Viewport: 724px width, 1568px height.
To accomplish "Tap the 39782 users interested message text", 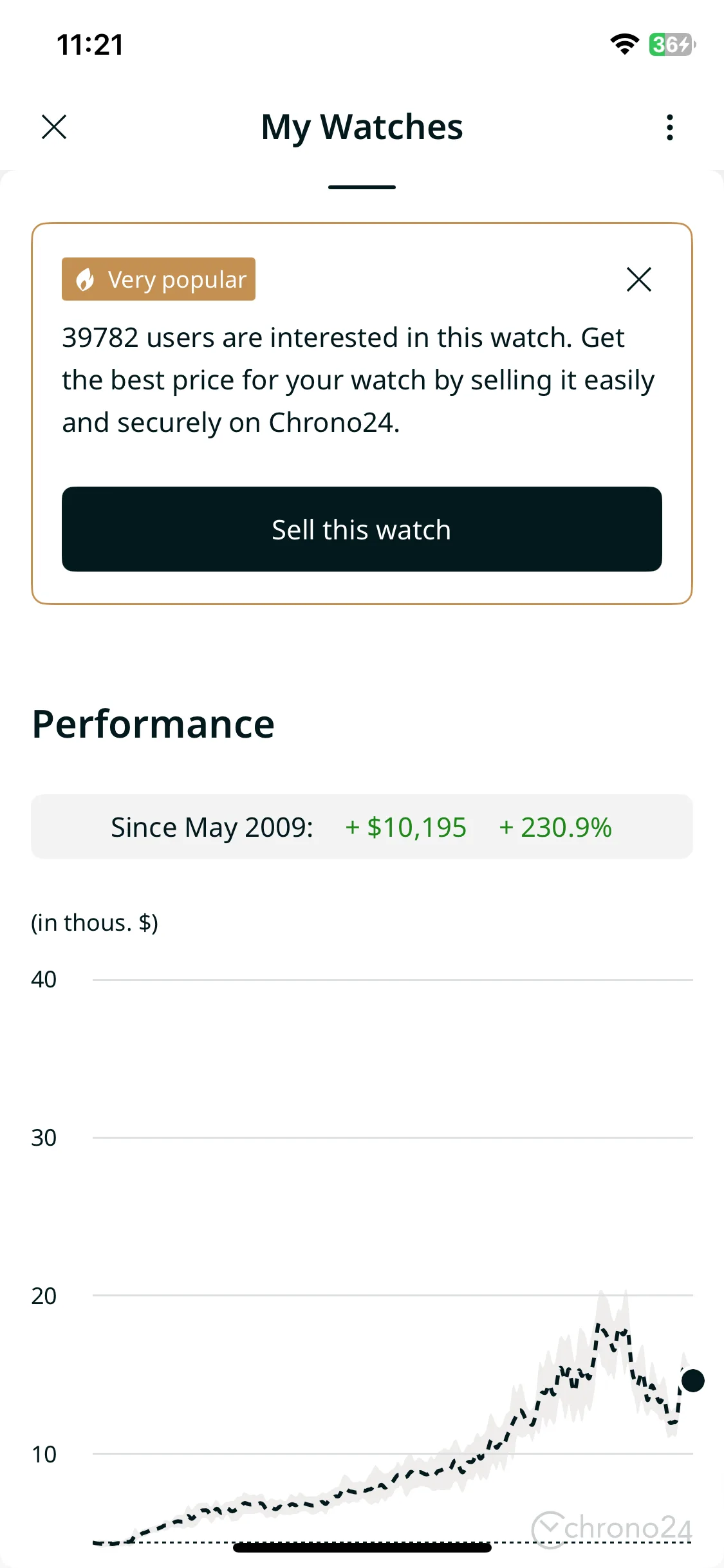I will point(358,380).
